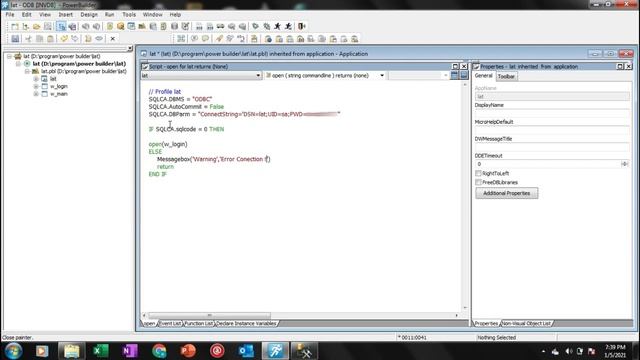The width and height of the screenshot is (640, 360).
Task: Click the Undo arrow icon in the PainterBar
Action: (64, 39)
